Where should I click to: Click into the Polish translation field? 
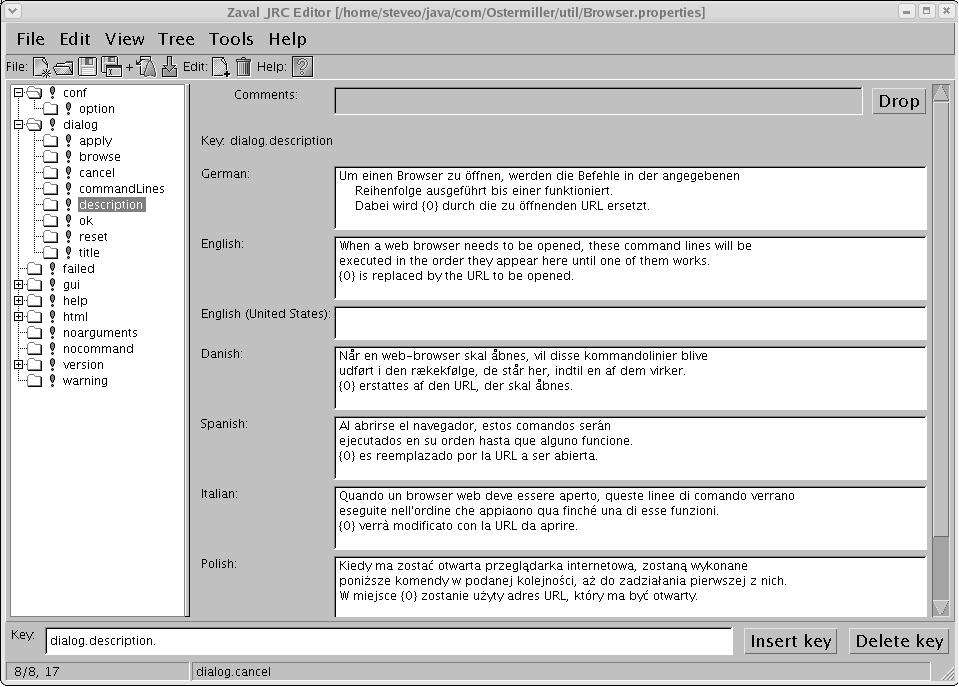click(631, 587)
